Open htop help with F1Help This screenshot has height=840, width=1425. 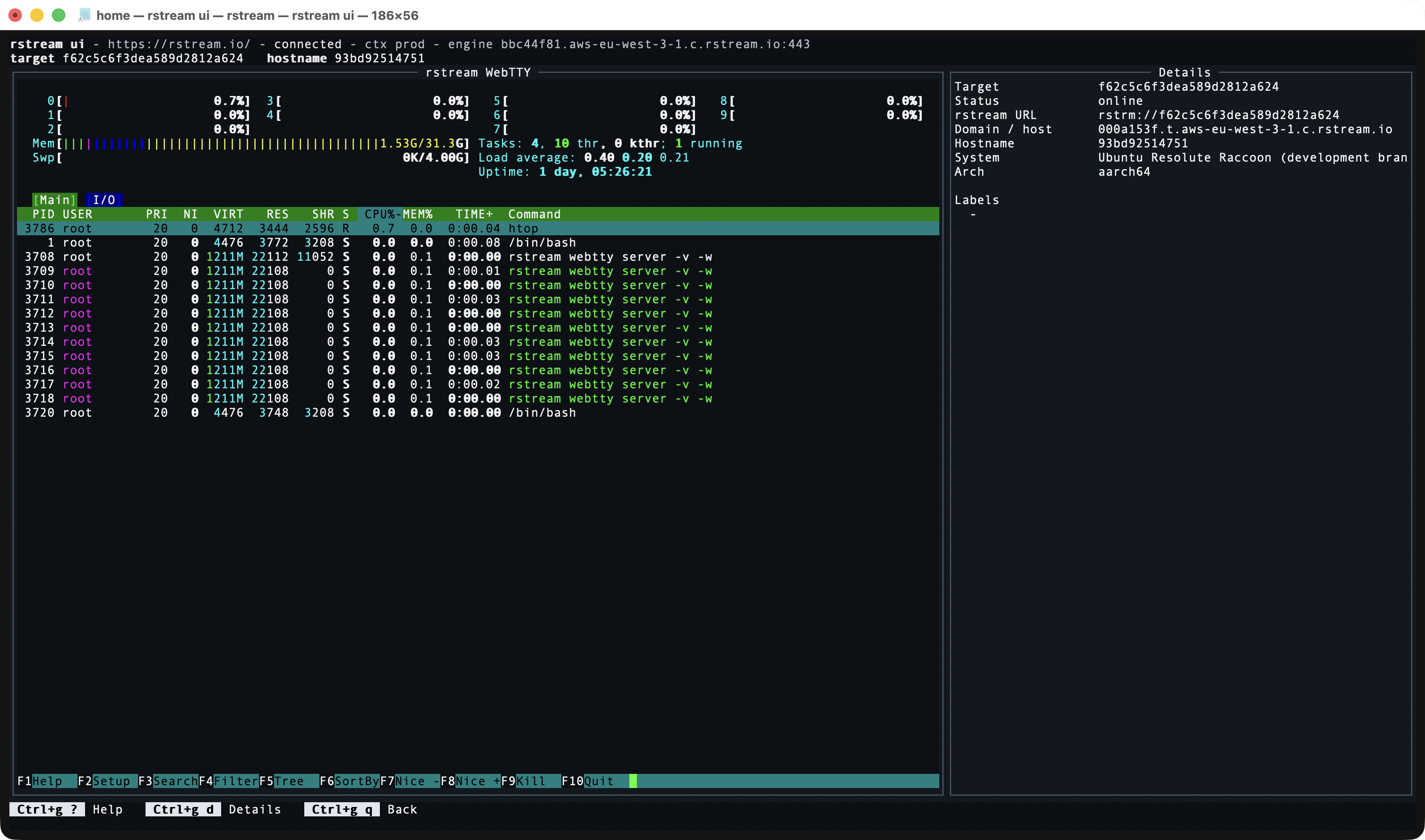coord(40,780)
